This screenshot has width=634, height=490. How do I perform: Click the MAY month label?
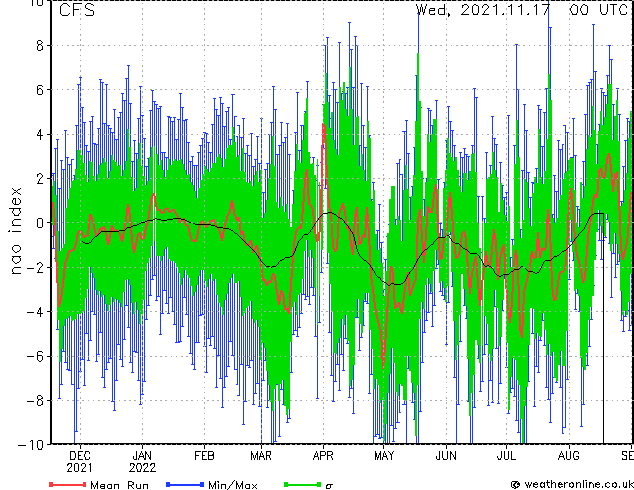pyautogui.click(x=384, y=456)
